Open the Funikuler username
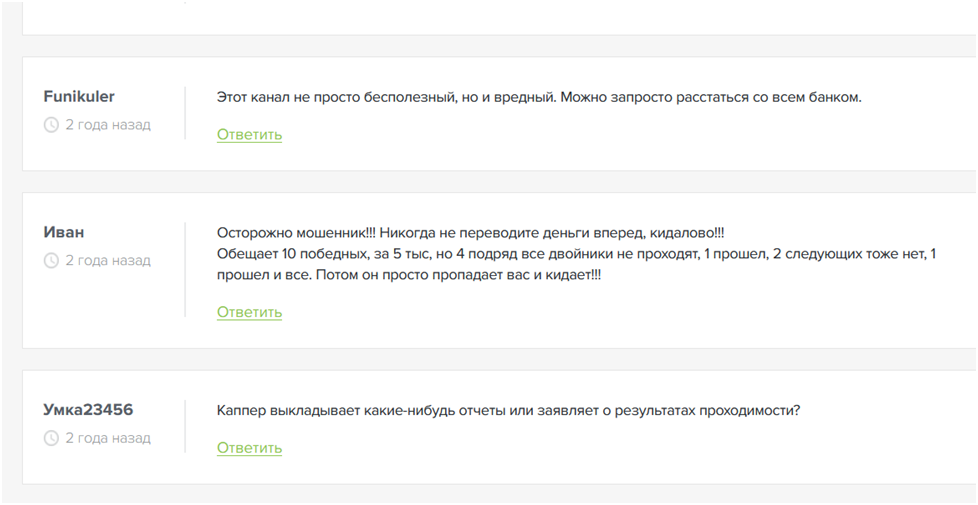 pyautogui.click(x=79, y=97)
